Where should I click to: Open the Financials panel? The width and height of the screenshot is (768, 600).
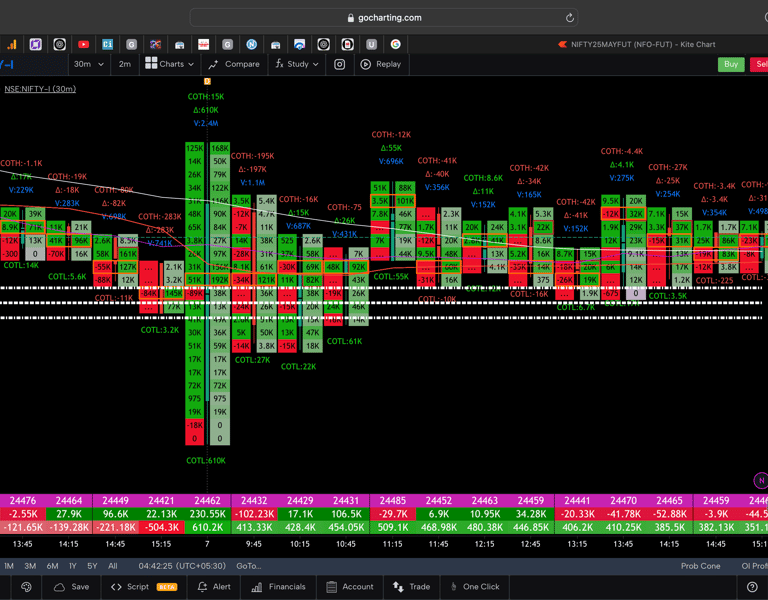[278, 587]
